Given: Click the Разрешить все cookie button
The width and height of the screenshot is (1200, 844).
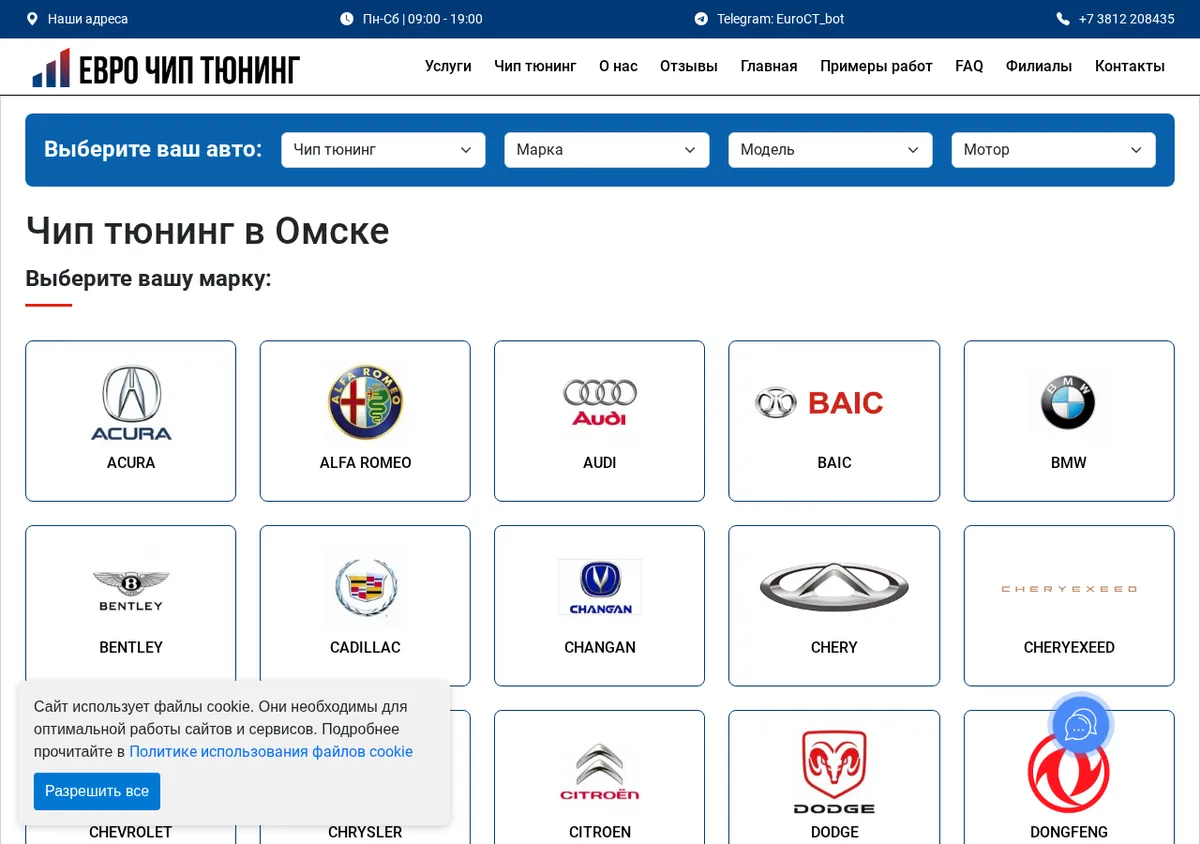Looking at the screenshot, I should pyautogui.click(x=97, y=791).
